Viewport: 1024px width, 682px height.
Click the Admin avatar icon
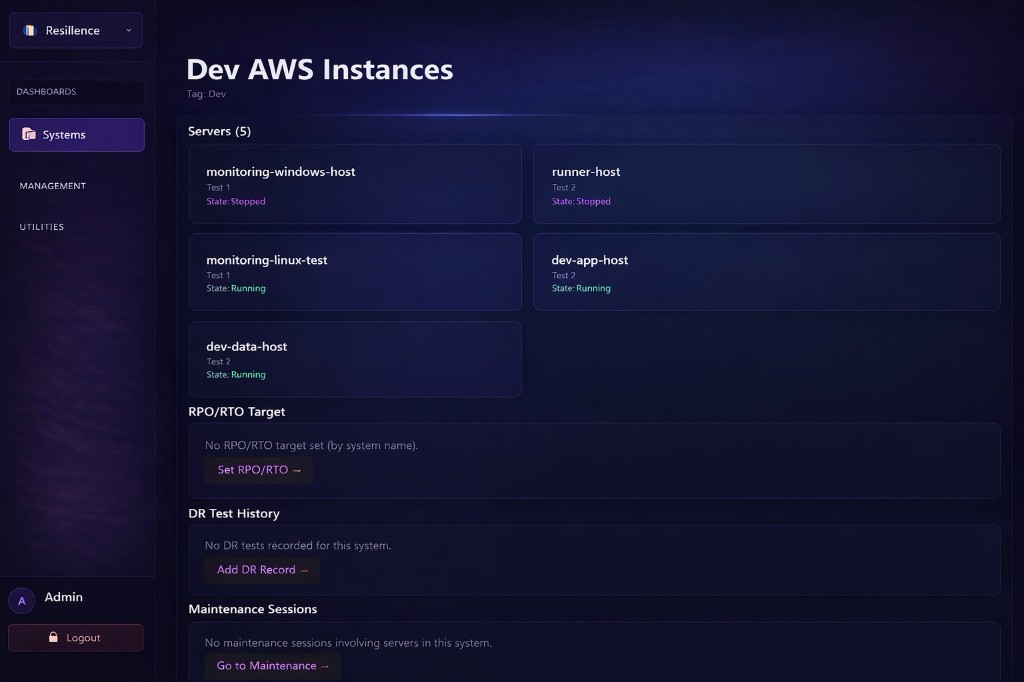22,601
